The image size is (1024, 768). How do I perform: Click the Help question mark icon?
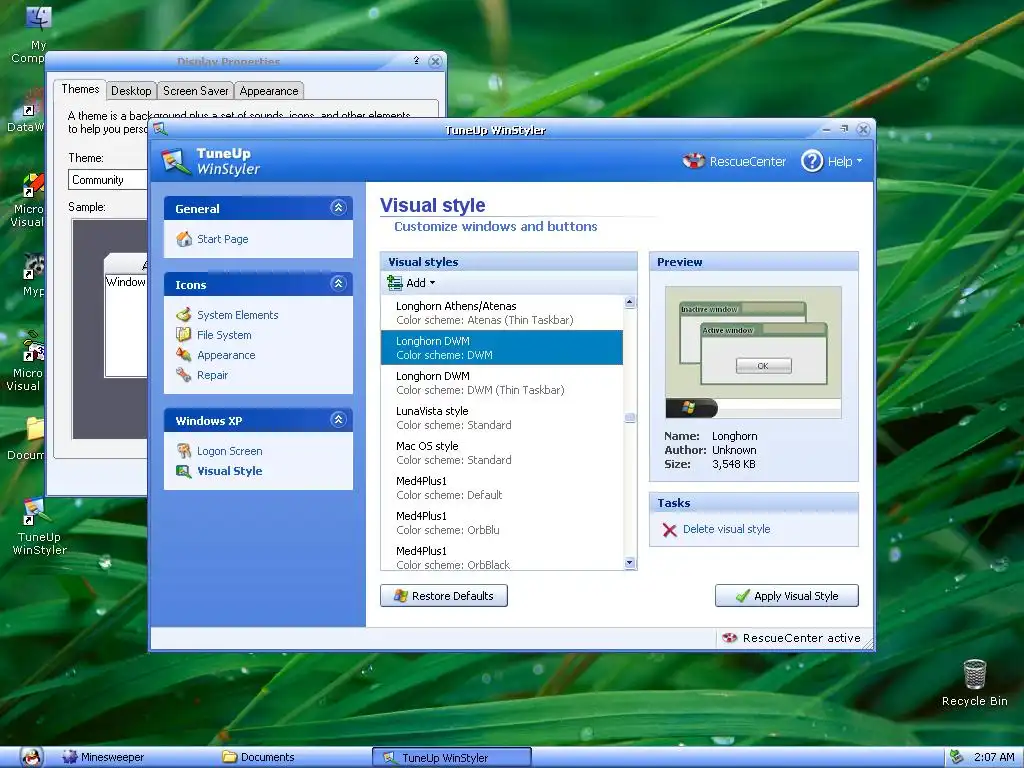coord(812,161)
